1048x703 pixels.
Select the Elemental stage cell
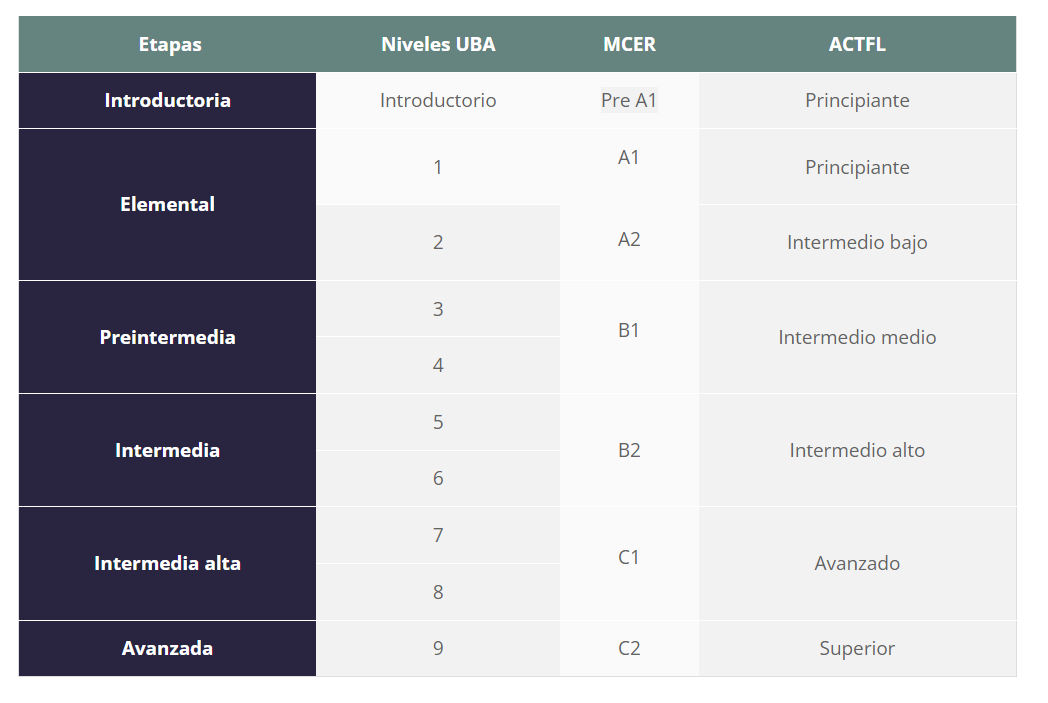point(167,204)
